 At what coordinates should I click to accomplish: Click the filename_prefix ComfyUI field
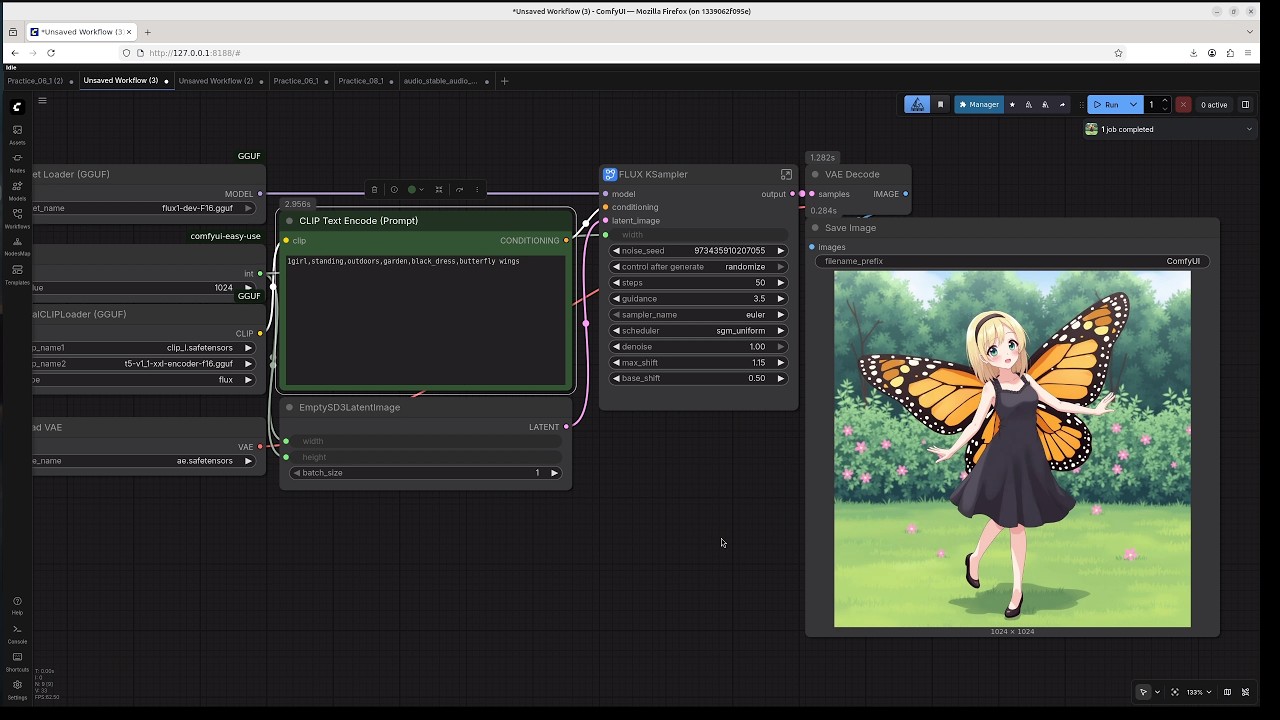pyautogui.click(x=1012, y=261)
